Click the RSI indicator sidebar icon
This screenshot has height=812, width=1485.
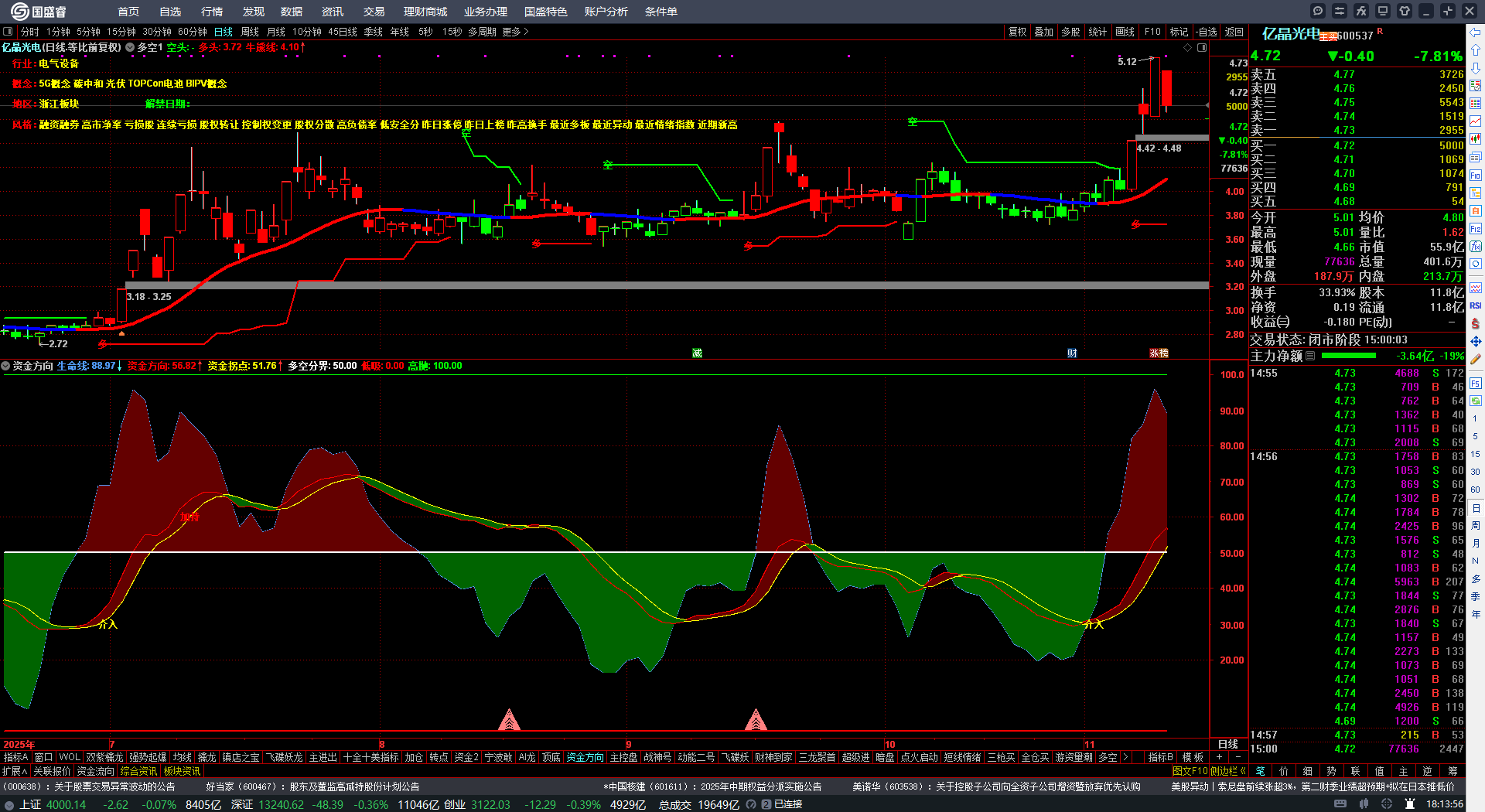(1476, 305)
